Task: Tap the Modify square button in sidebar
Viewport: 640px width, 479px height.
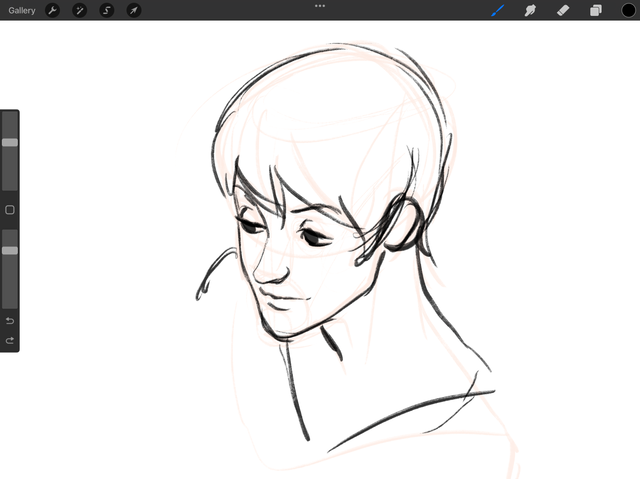Action: pyautogui.click(x=10, y=210)
